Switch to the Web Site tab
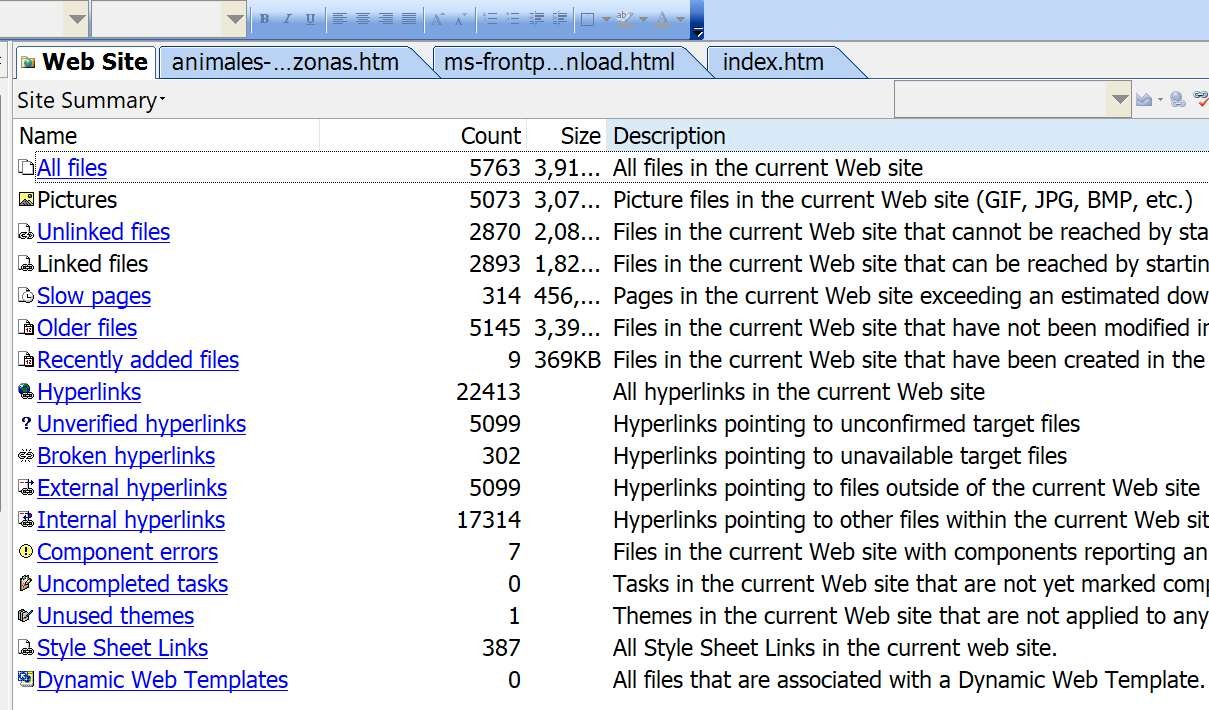1209x710 pixels. [85, 62]
